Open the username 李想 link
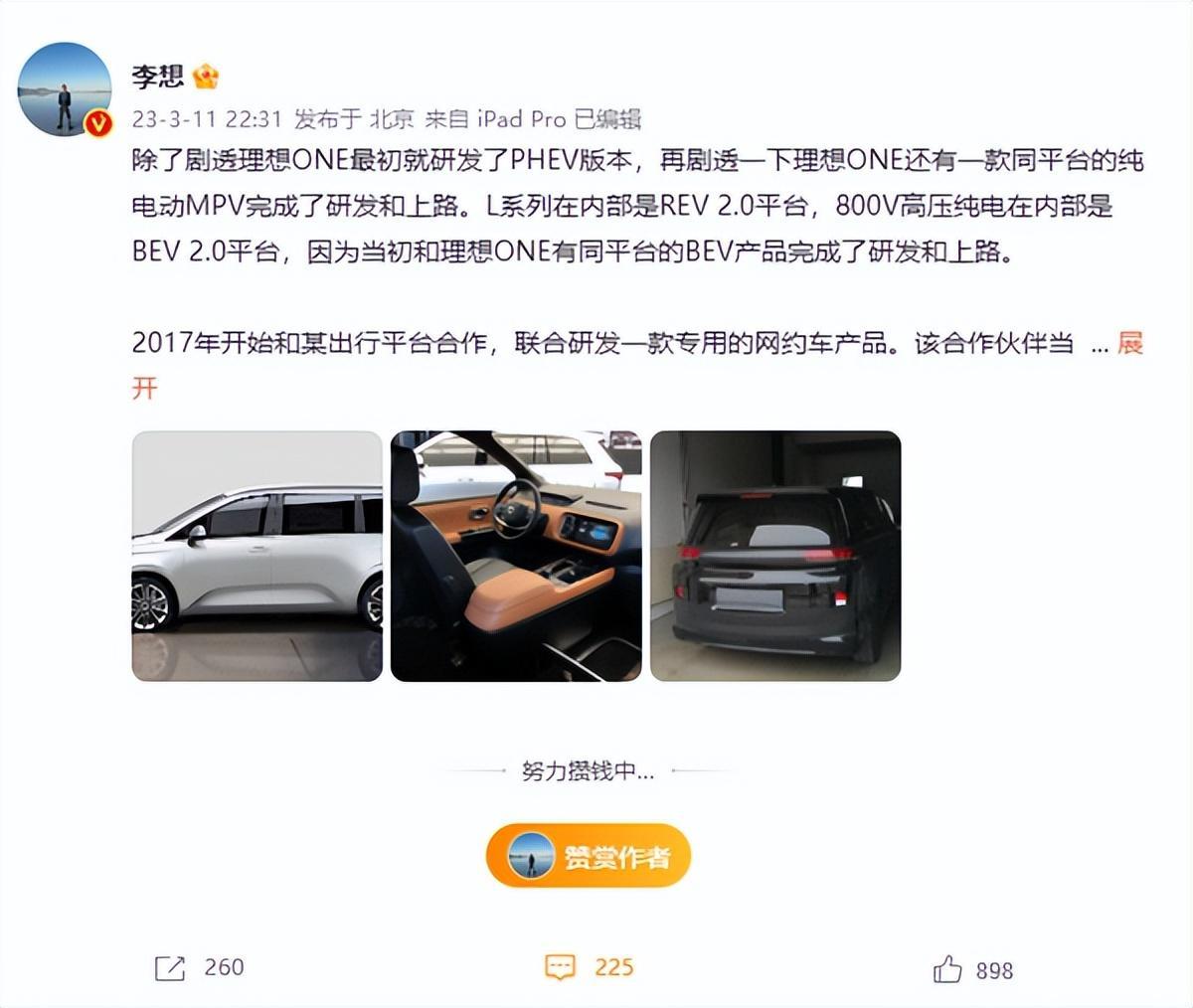This screenshot has width=1193, height=1008. click(158, 76)
